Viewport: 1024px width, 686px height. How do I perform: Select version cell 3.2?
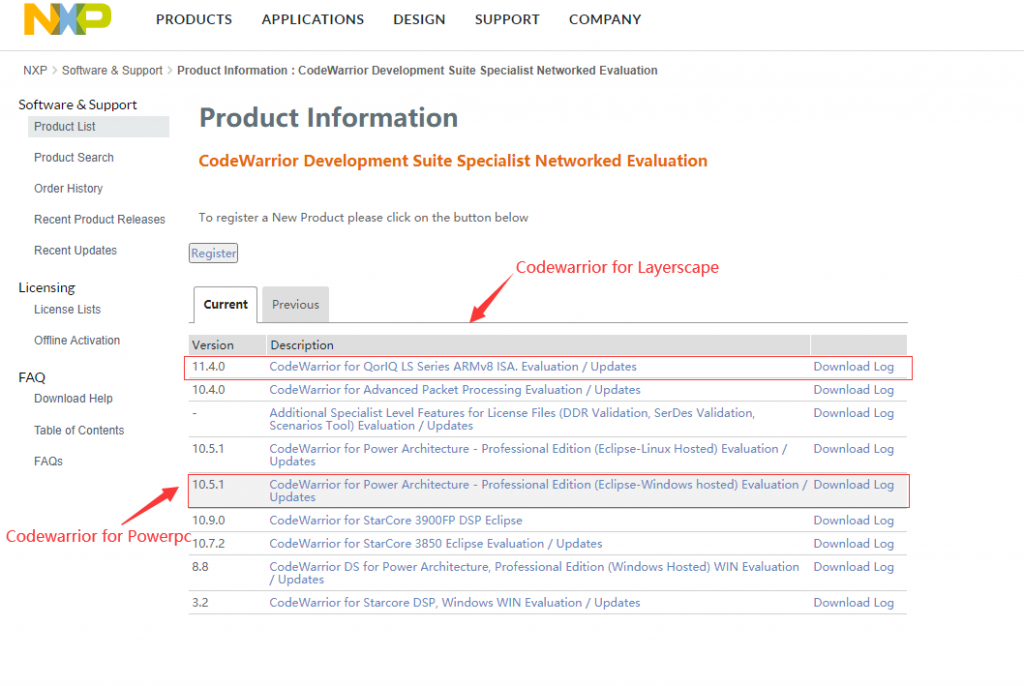[200, 602]
